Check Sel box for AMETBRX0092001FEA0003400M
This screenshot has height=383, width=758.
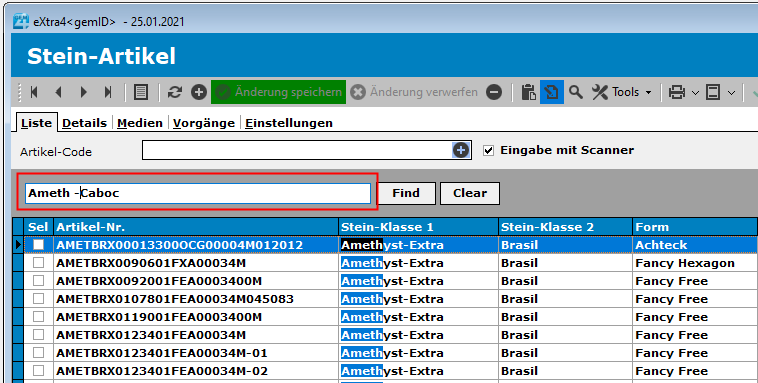coord(38,280)
